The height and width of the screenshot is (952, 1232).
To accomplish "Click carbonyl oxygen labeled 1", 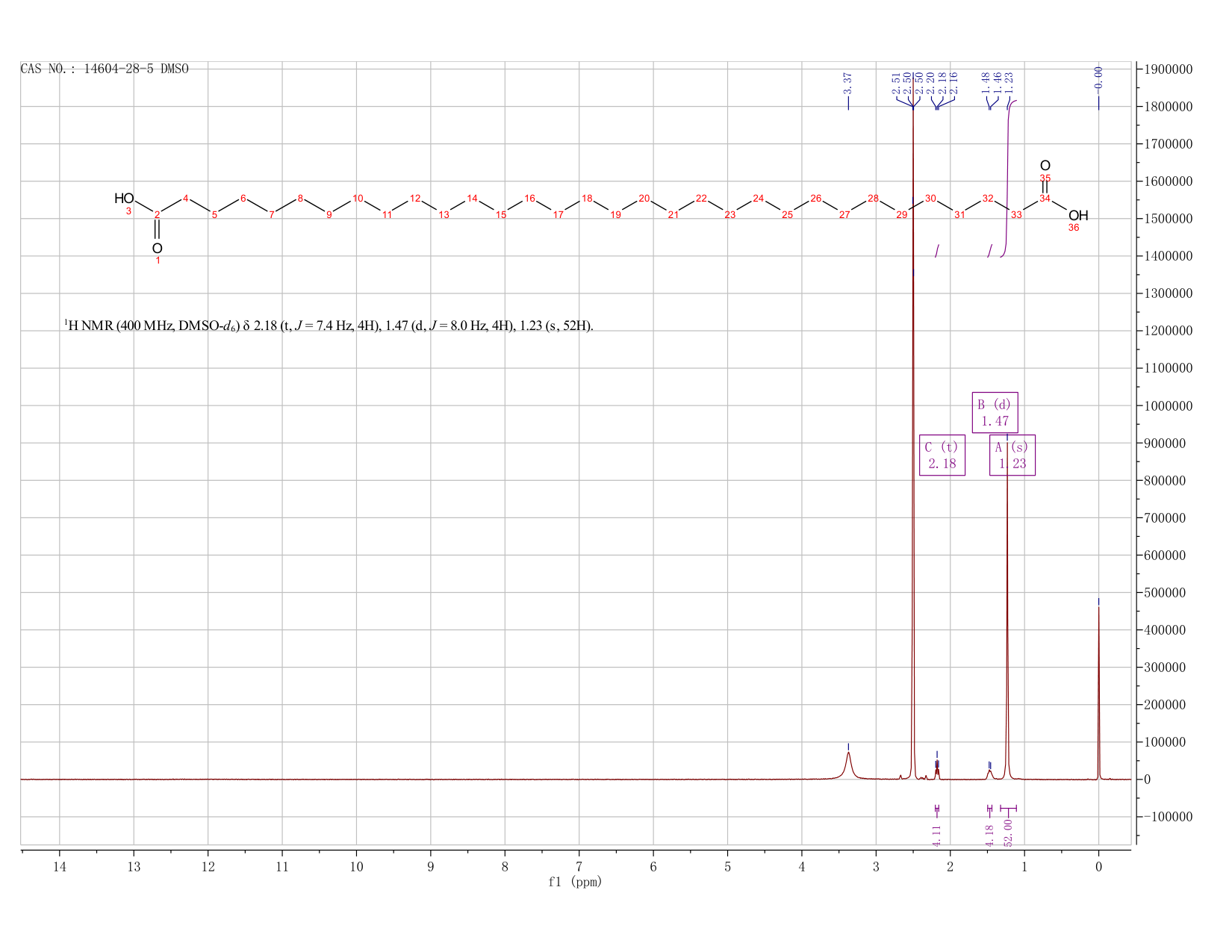I will (157, 248).
